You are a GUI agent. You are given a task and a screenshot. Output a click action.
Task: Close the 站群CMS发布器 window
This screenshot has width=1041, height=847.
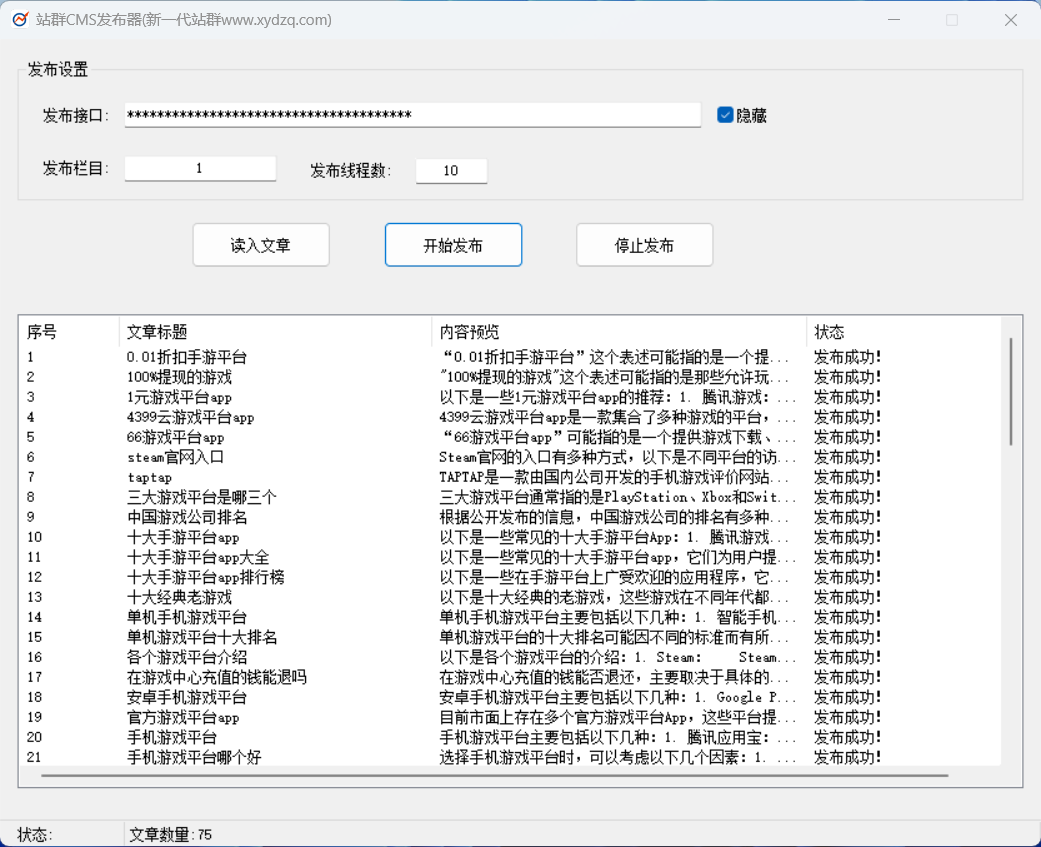pos(1011,20)
